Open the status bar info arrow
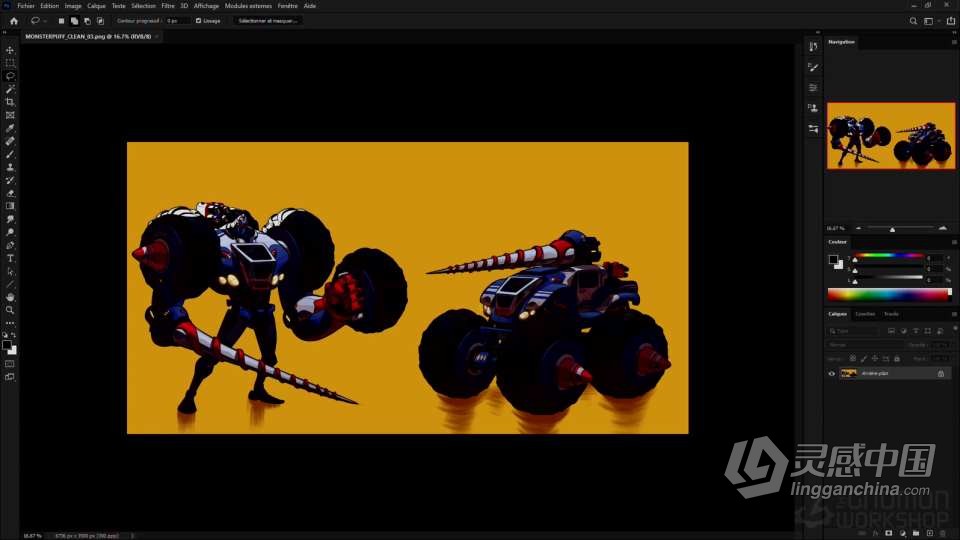 point(132,536)
